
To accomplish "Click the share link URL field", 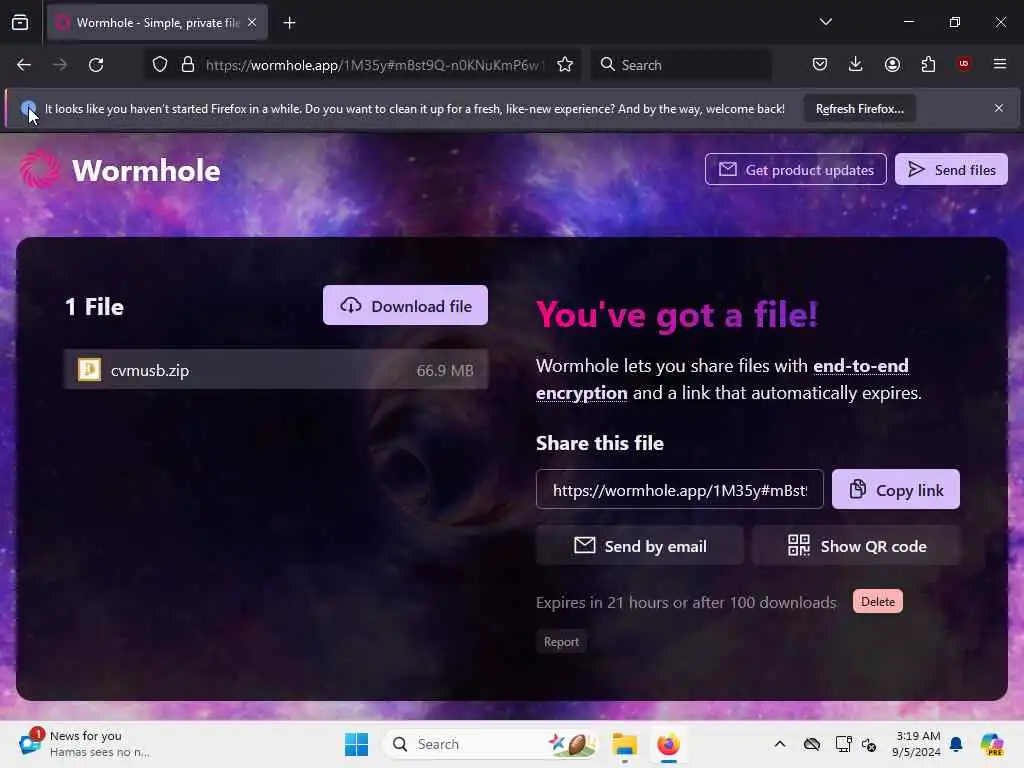I will tap(679, 490).
